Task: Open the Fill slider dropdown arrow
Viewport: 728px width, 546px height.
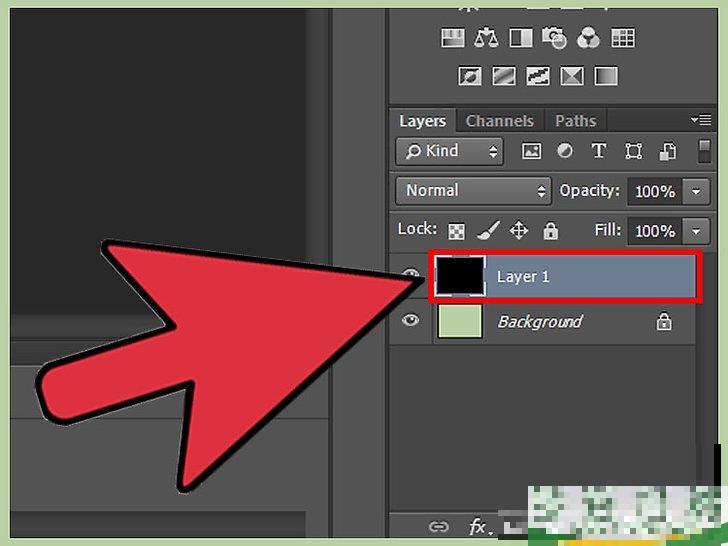Action: point(696,231)
